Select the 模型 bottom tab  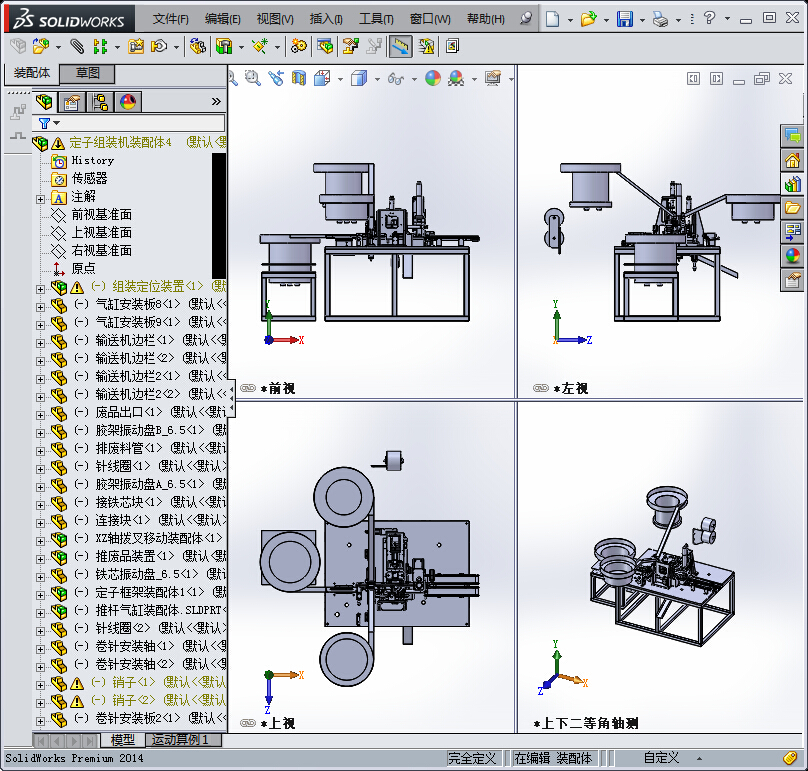click(123, 740)
